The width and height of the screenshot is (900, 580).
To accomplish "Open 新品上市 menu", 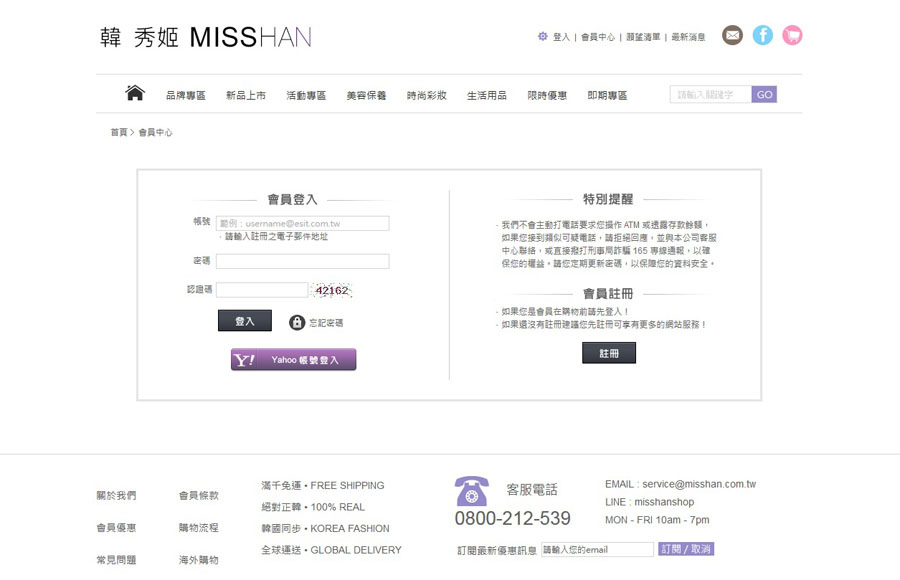I will [x=246, y=95].
